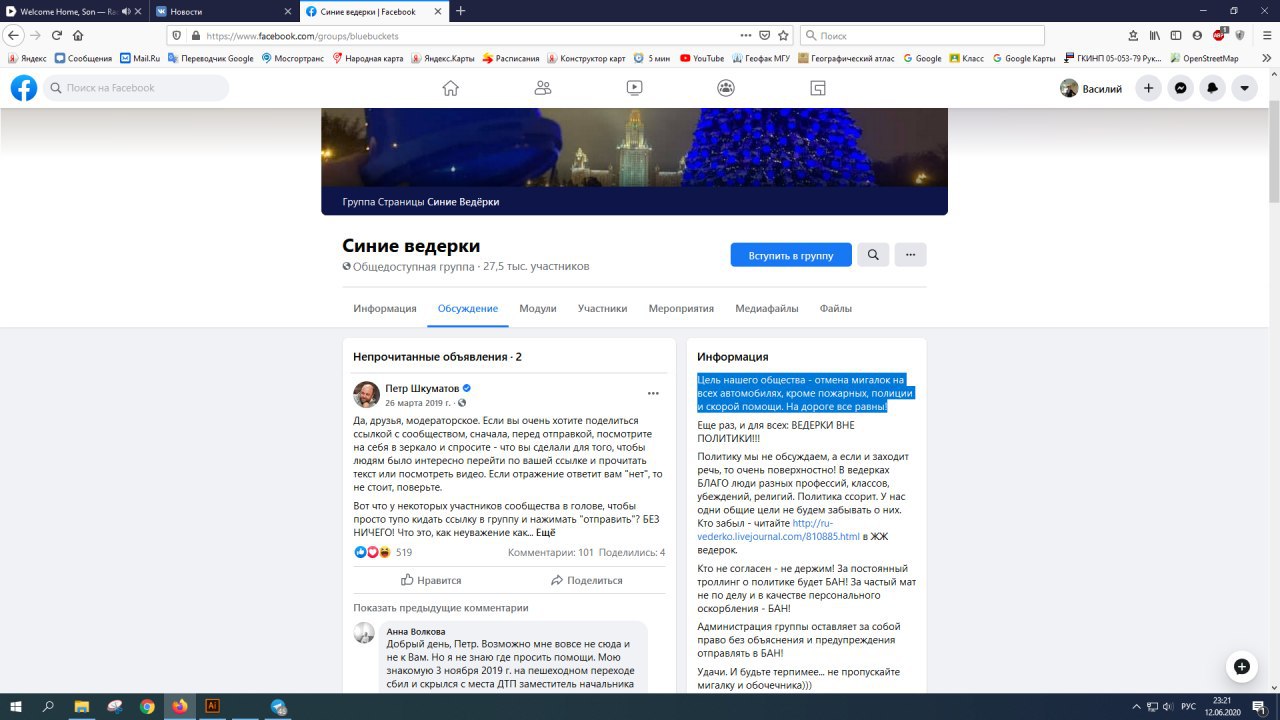Open the page actions three-dots in address bar

[746, 35]
